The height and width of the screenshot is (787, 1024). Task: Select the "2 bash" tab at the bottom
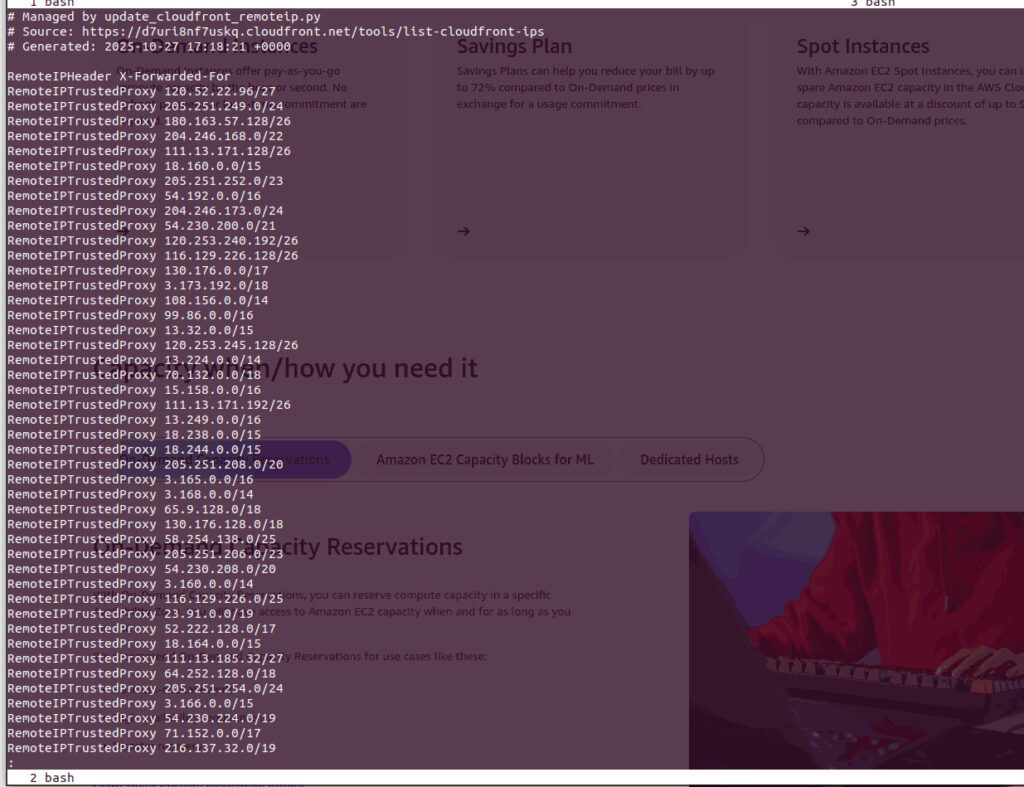pyautogui.click(x=52, y=778)
